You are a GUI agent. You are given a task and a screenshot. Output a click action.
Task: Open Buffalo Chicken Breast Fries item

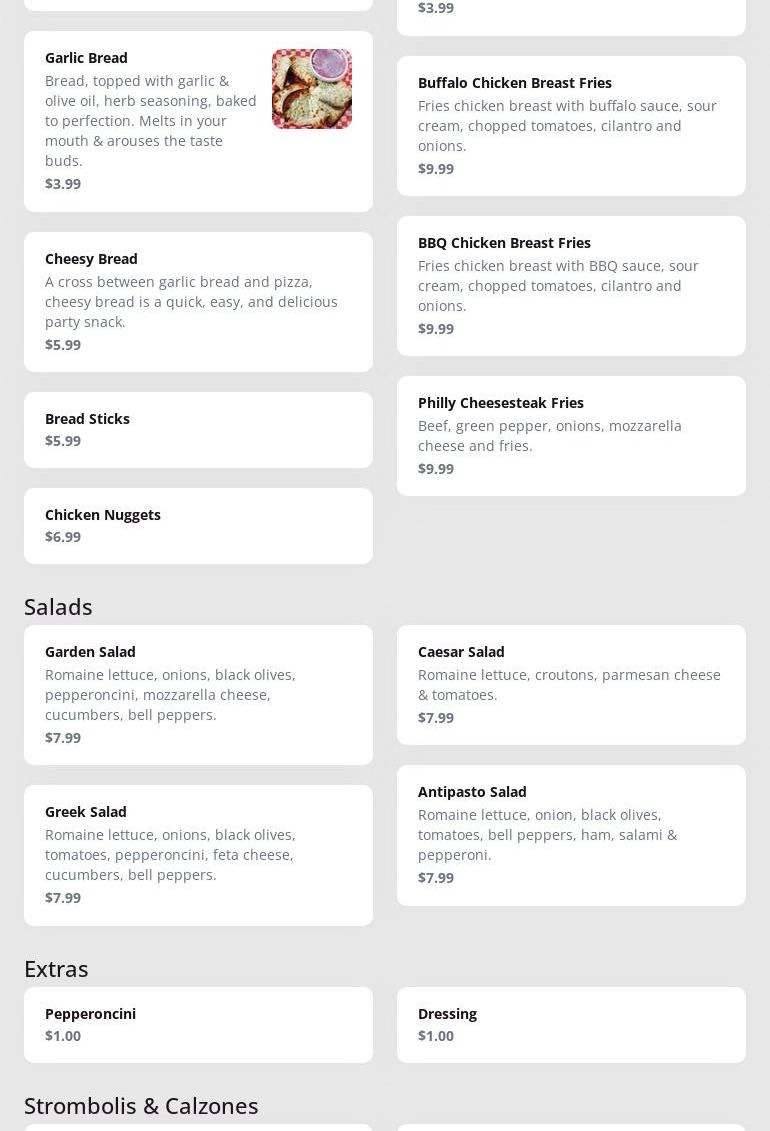(571, 125)
